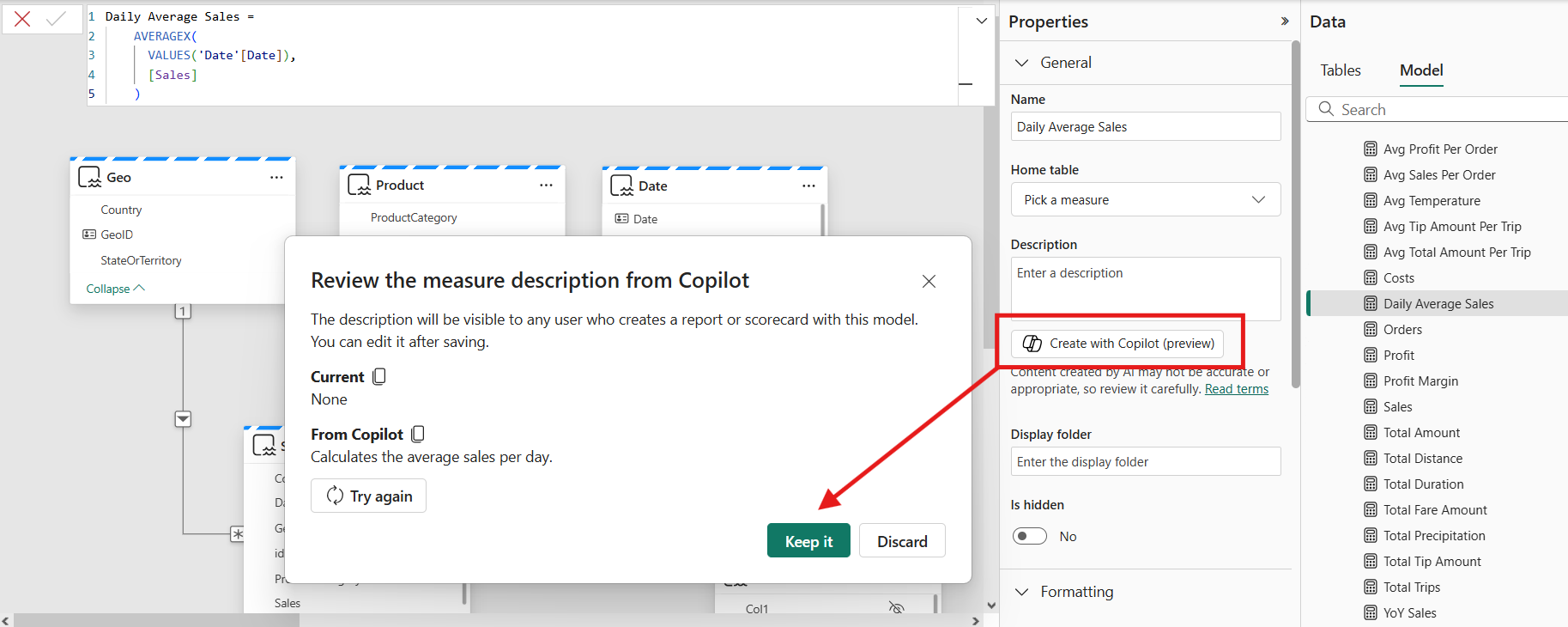Copy the From Copilot description icon
The image size is (1568, 627).
418,434
